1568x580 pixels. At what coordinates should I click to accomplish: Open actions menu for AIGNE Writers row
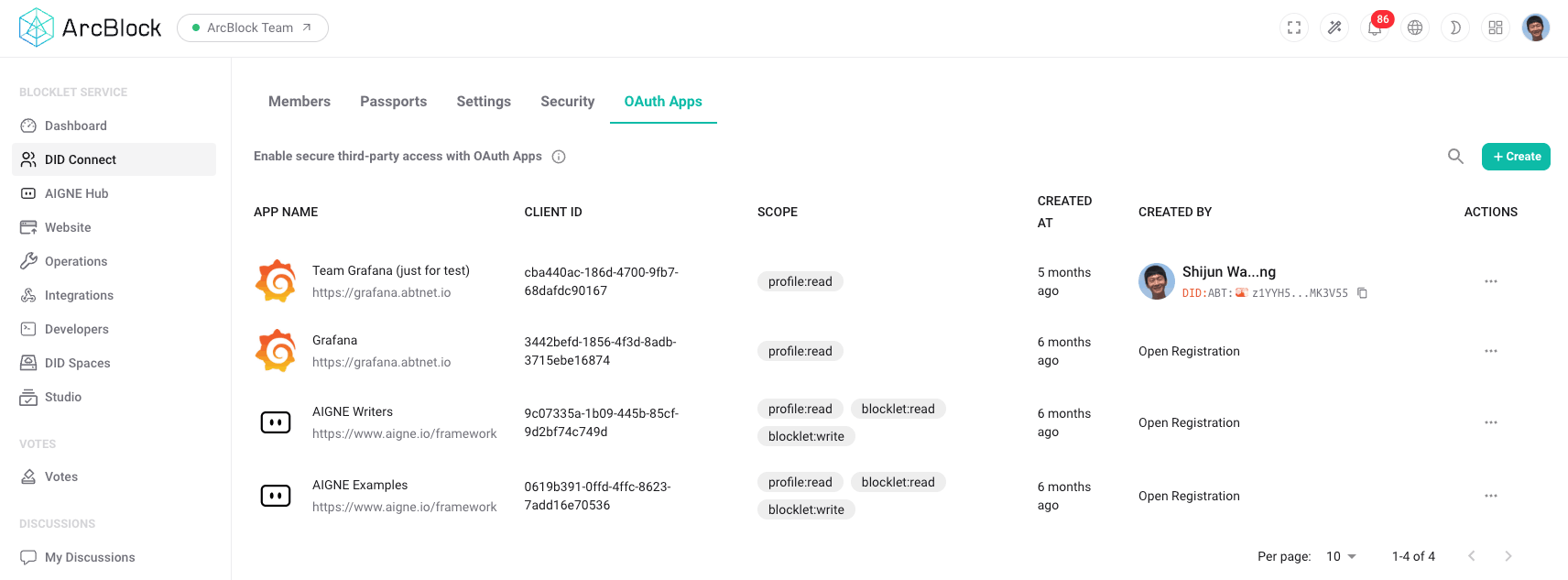1491,422
